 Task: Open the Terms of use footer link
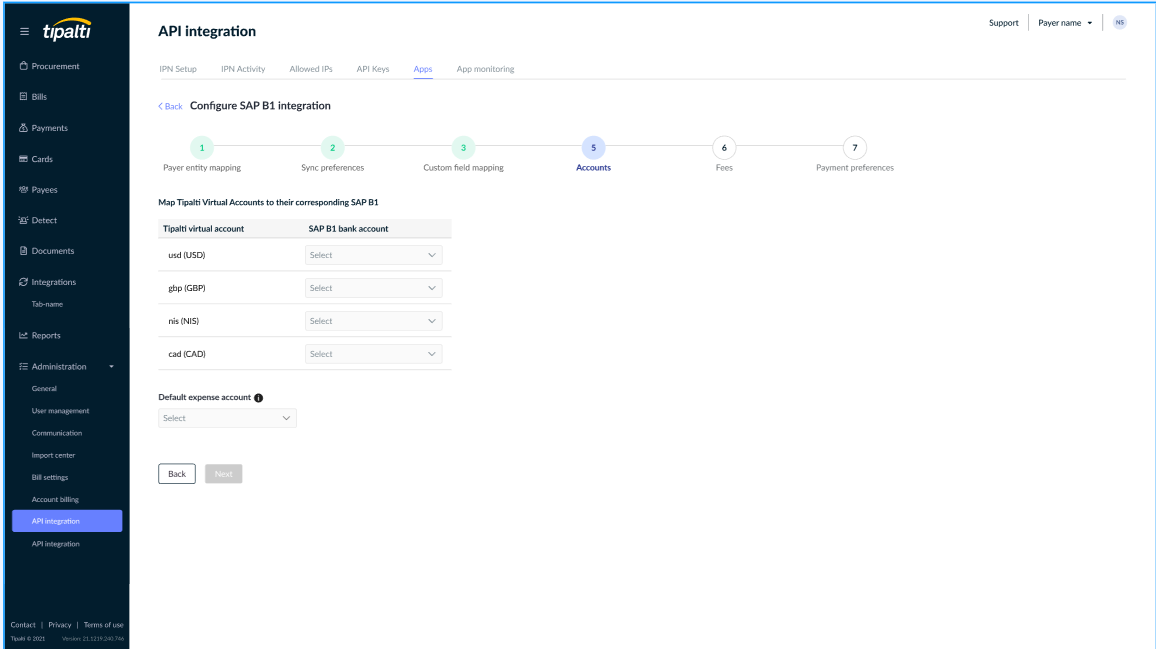click(x=103, y=625)
